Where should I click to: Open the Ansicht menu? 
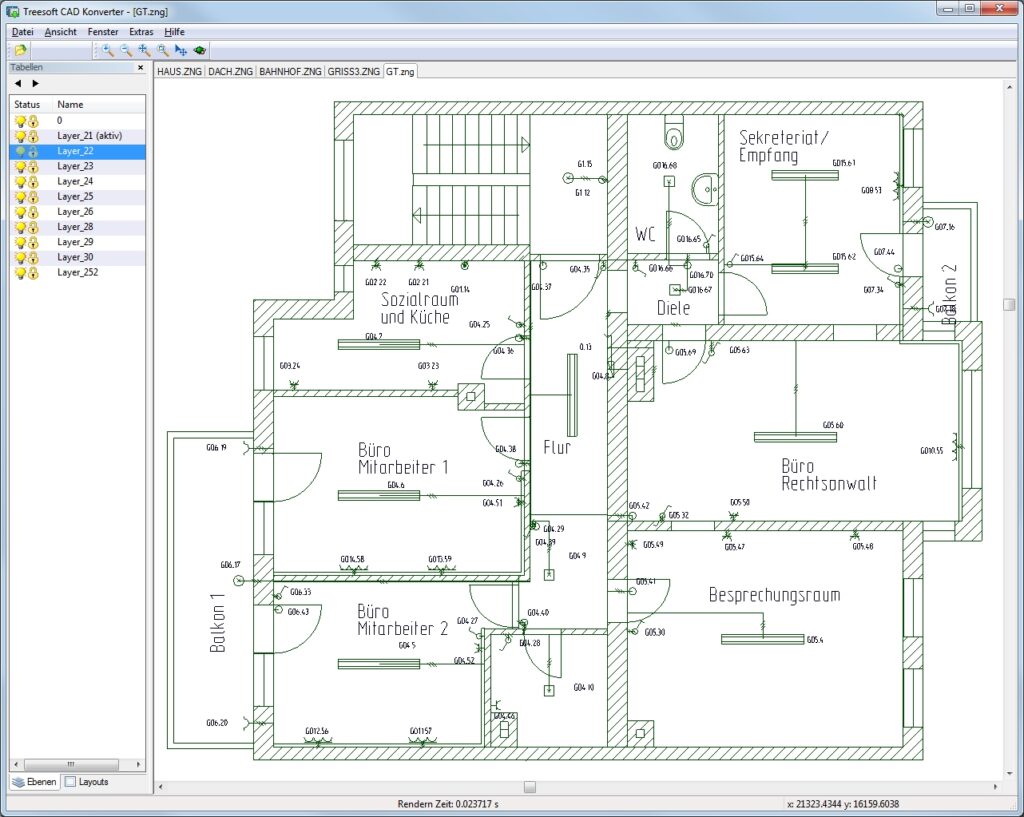(60, 31)
